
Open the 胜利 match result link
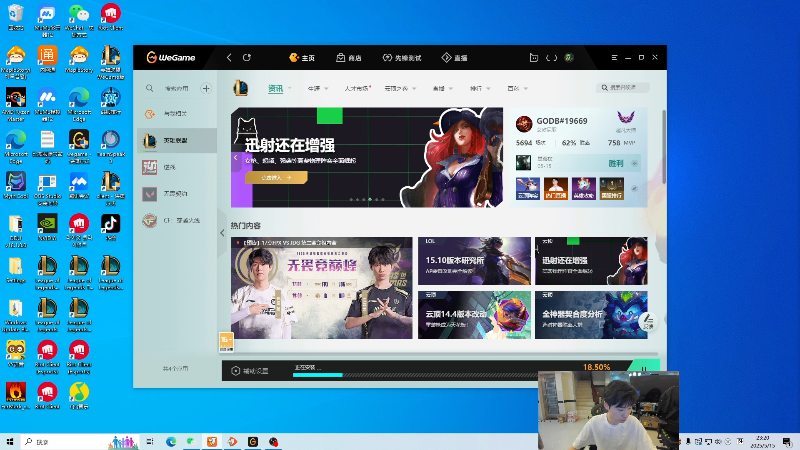[x=616, y=163]
